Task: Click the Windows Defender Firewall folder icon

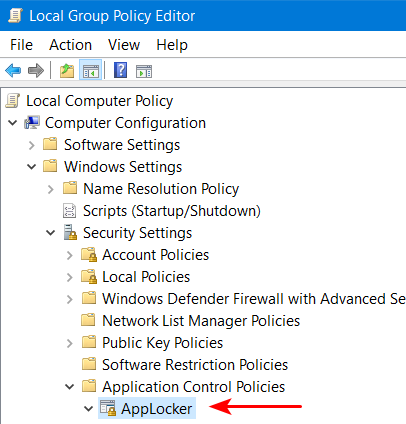Action: coord(89,298)
